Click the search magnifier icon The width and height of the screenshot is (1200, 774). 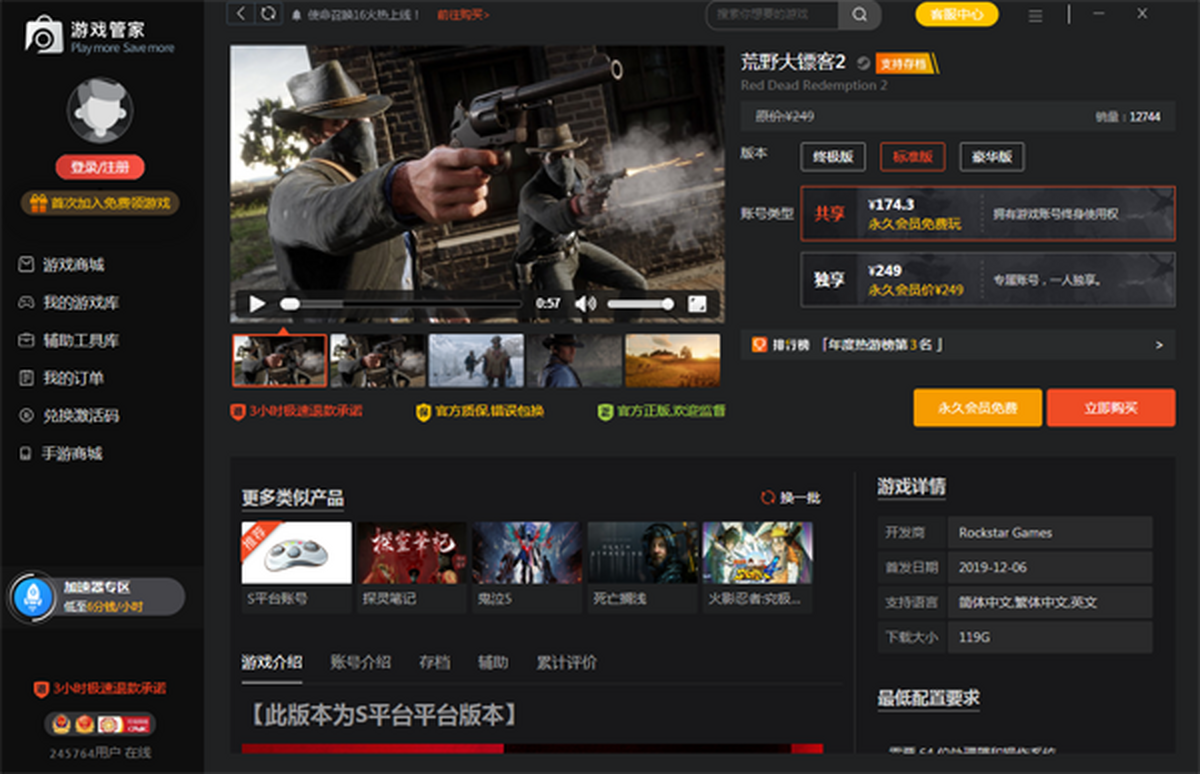pos(859,14)
